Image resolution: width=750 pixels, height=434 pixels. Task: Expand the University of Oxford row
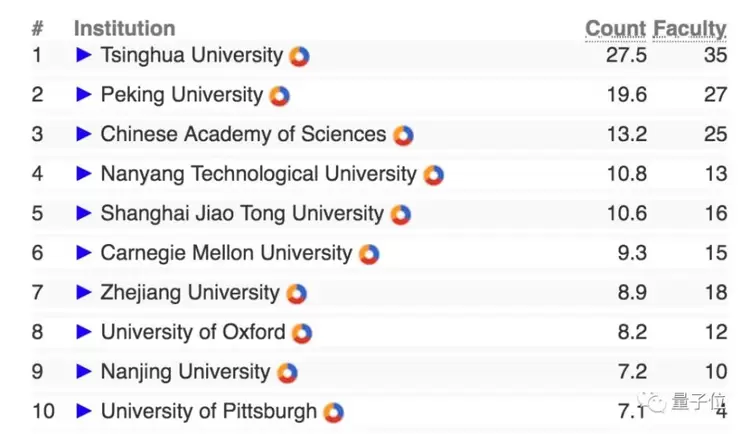pyautogui.click(x=84, y=332)
